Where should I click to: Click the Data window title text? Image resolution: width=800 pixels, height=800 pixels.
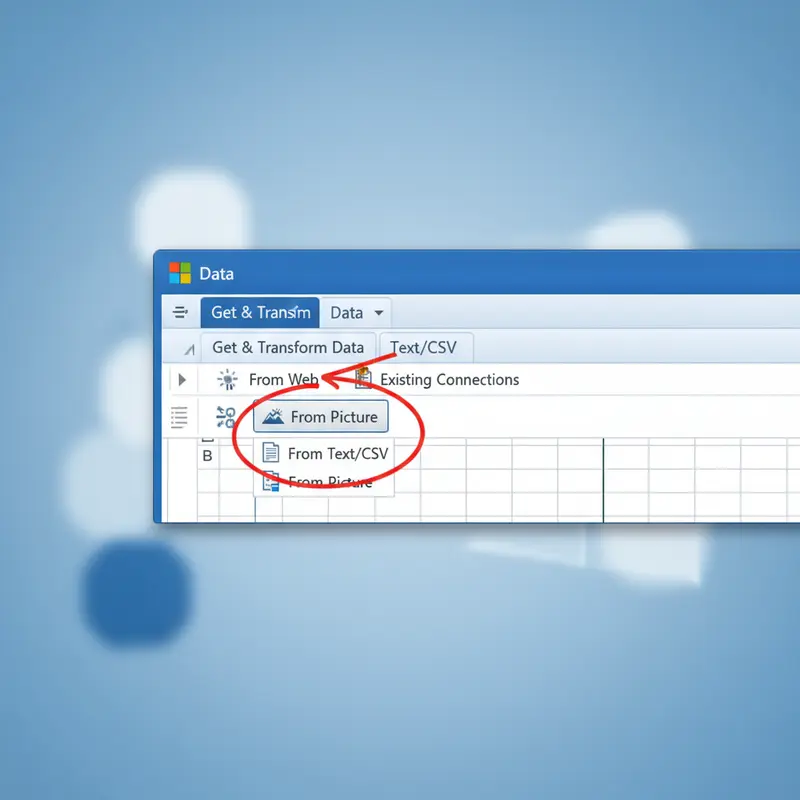(218, 273)
